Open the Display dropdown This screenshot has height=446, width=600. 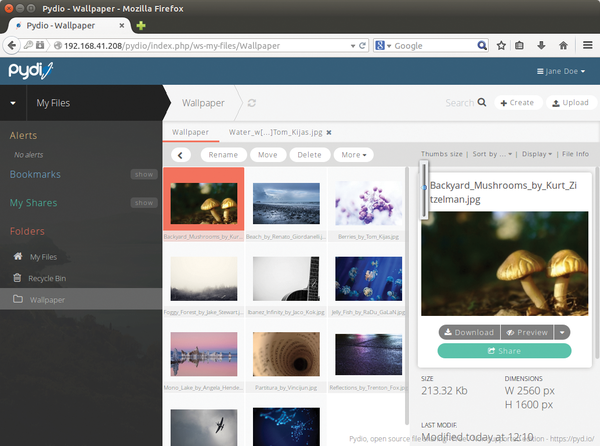[x=537, y=154]
